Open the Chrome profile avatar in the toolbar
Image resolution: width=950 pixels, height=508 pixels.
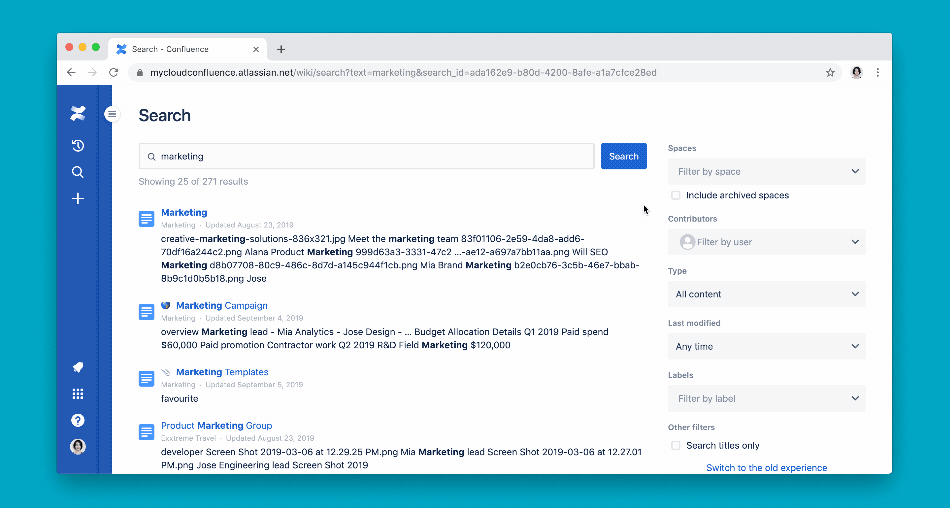coord(857,73)
